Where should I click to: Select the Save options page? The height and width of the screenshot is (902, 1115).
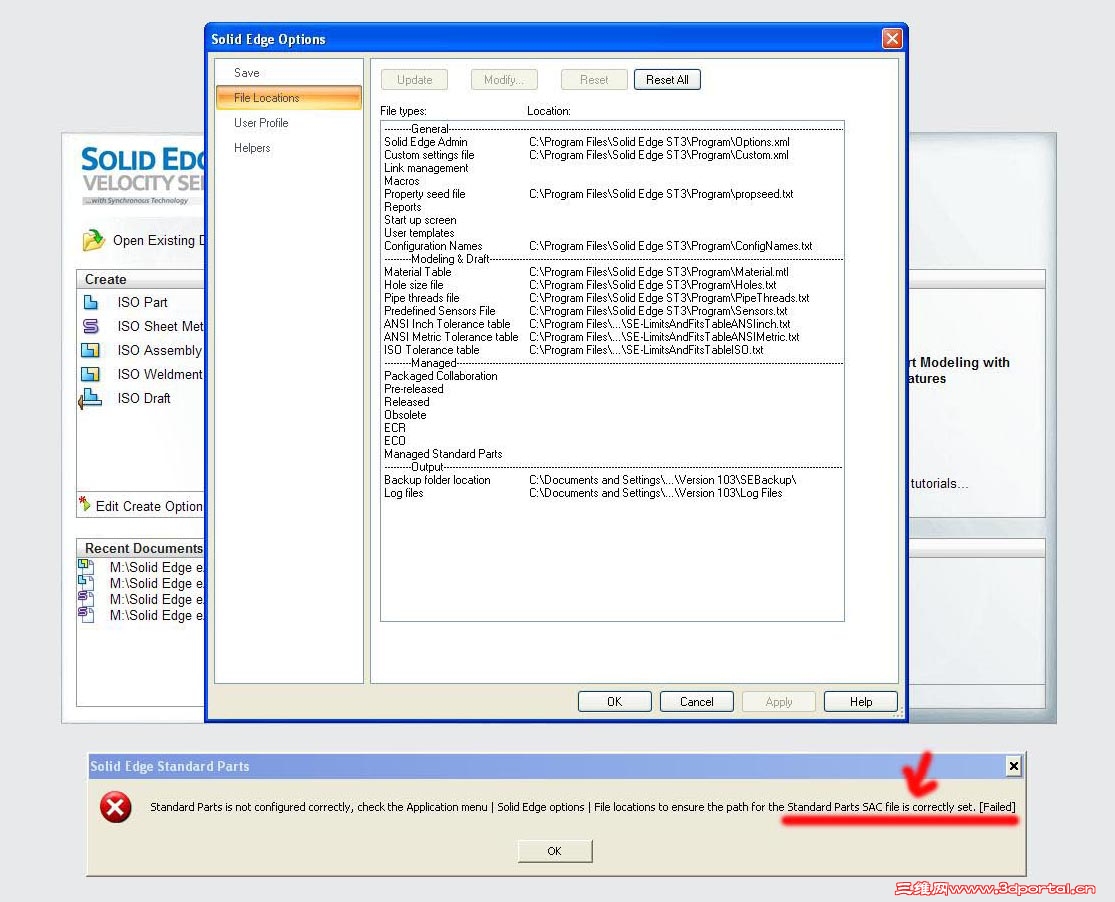pyautogui.click(x=289, y=73)
